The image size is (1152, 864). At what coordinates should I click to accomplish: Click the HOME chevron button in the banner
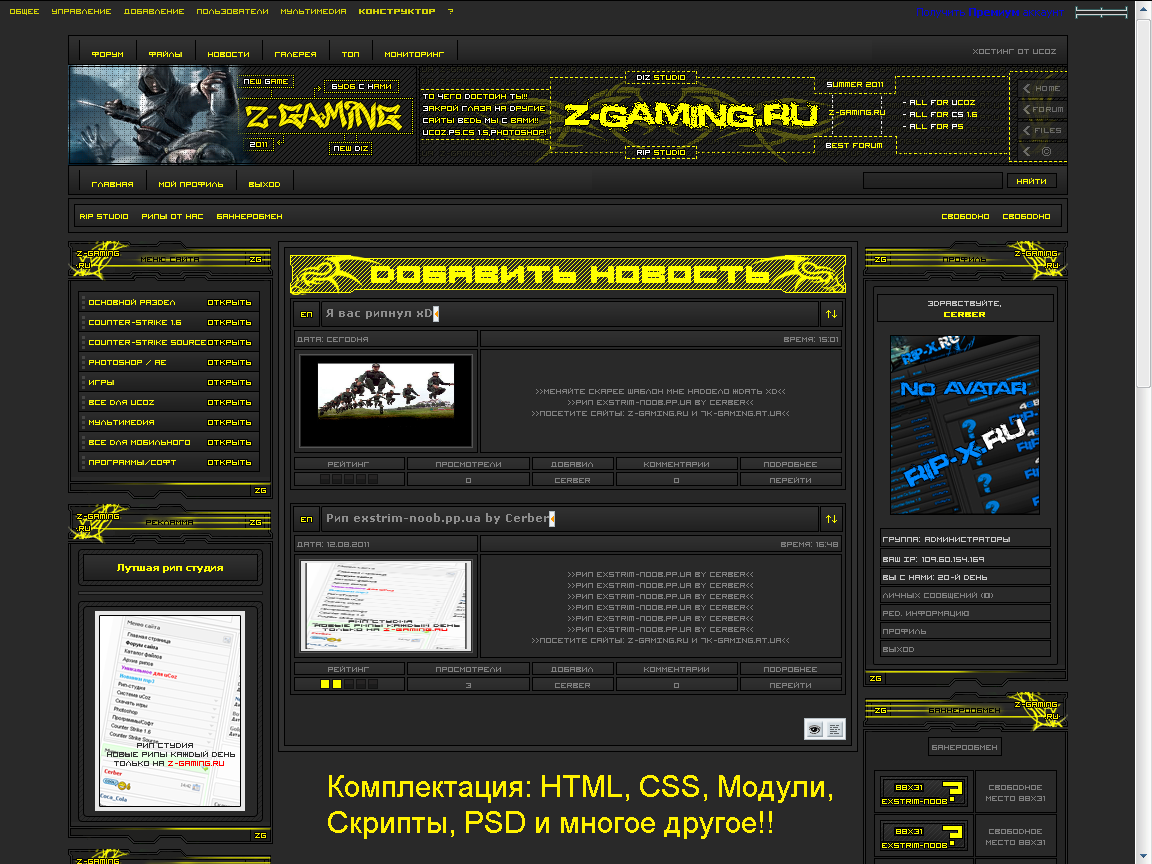click(x=1041, y=88)
